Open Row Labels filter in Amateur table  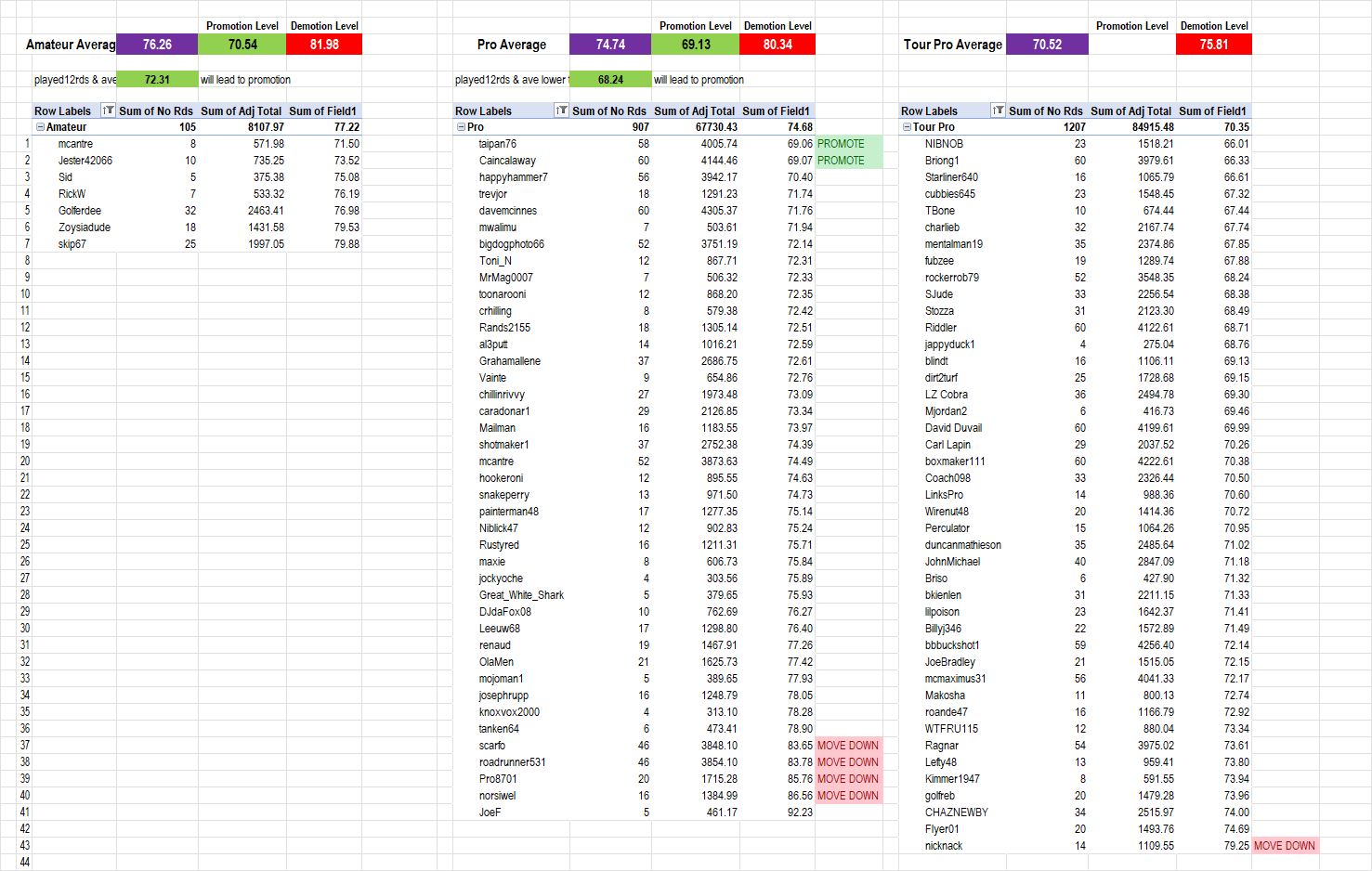pyautogui.click(x=108, y=110)
